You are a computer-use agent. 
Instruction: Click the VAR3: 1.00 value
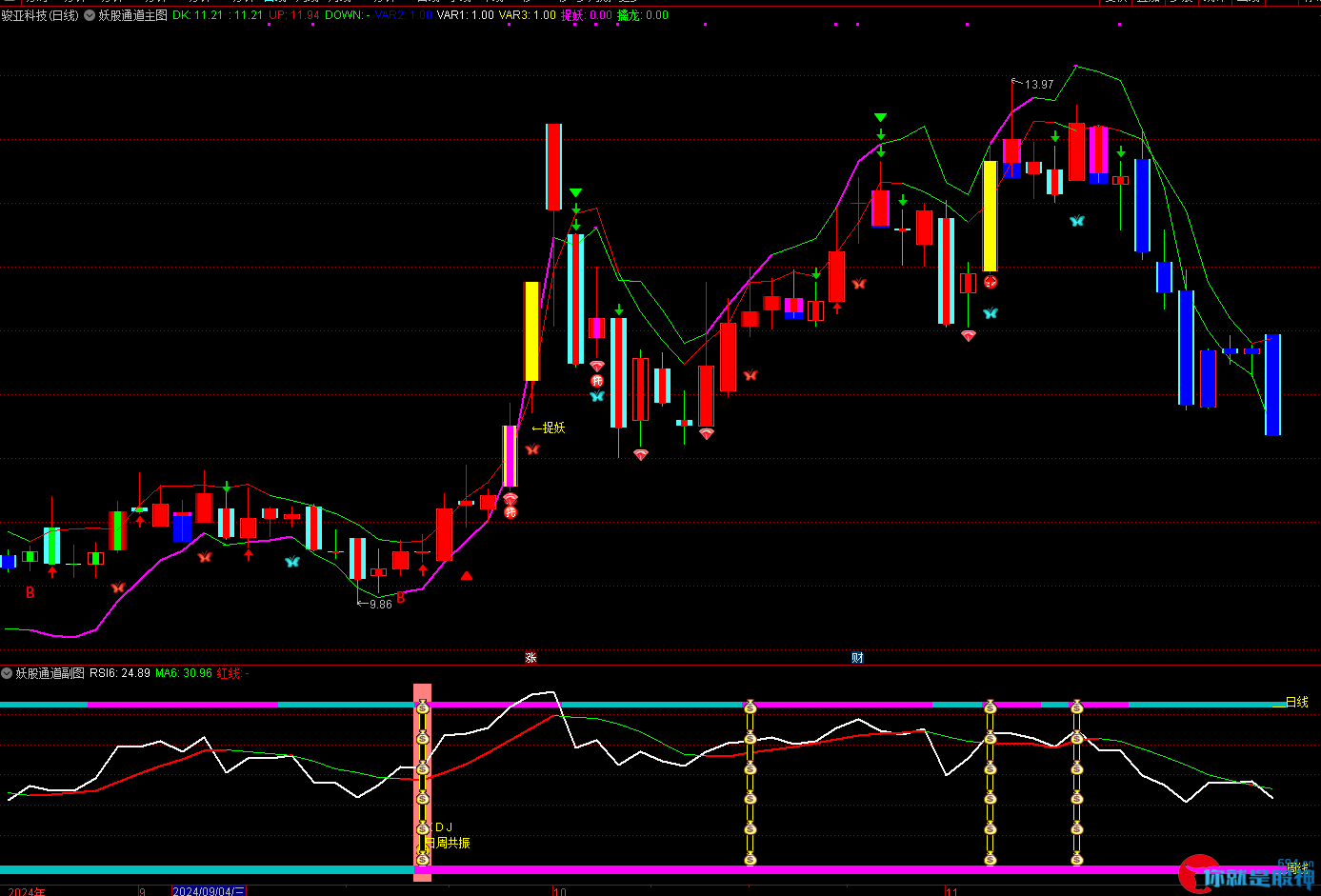tap(528, 15)
